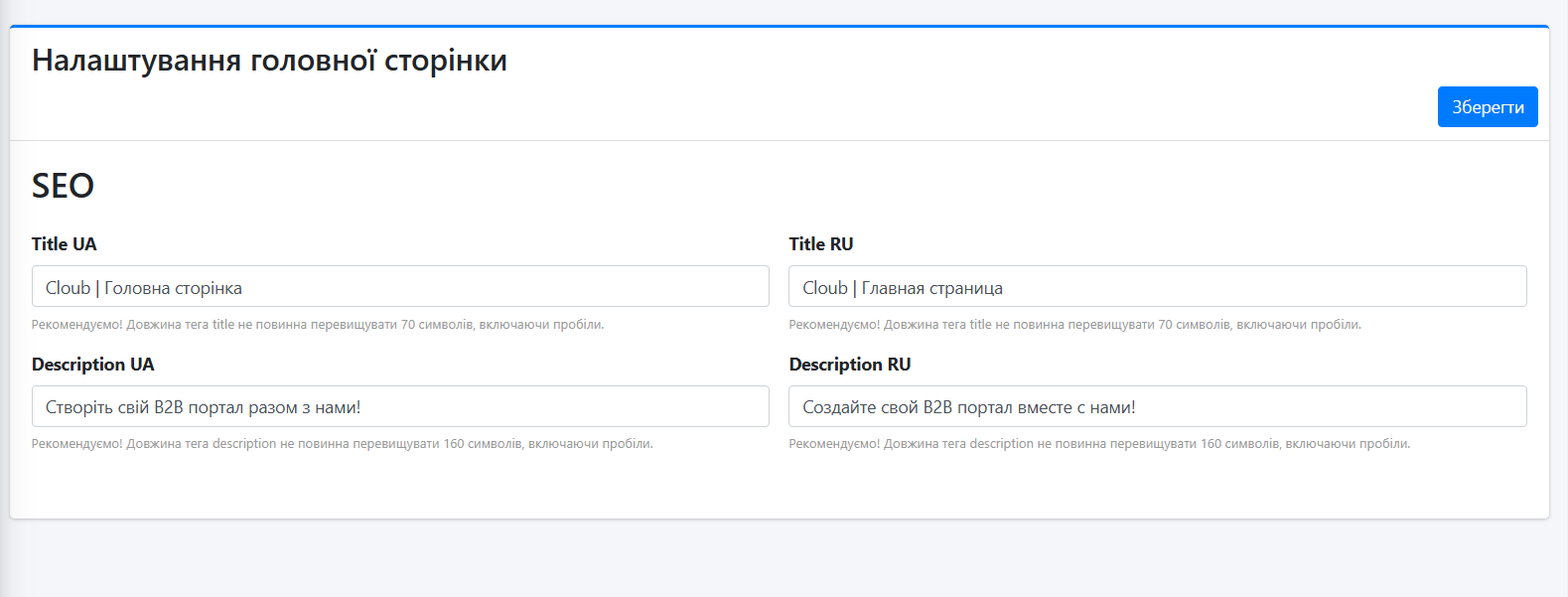Click the Зберегти save button
The height and width of the screenshot is (597, 1568).
click(1487, 107)
